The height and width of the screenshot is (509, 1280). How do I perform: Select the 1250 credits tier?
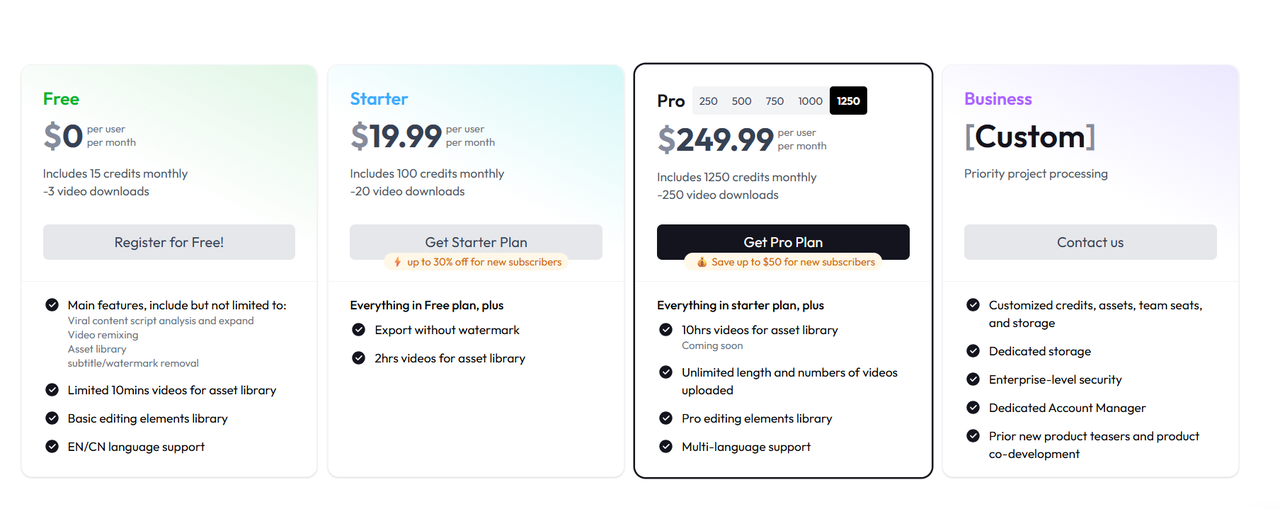(848, 101)
